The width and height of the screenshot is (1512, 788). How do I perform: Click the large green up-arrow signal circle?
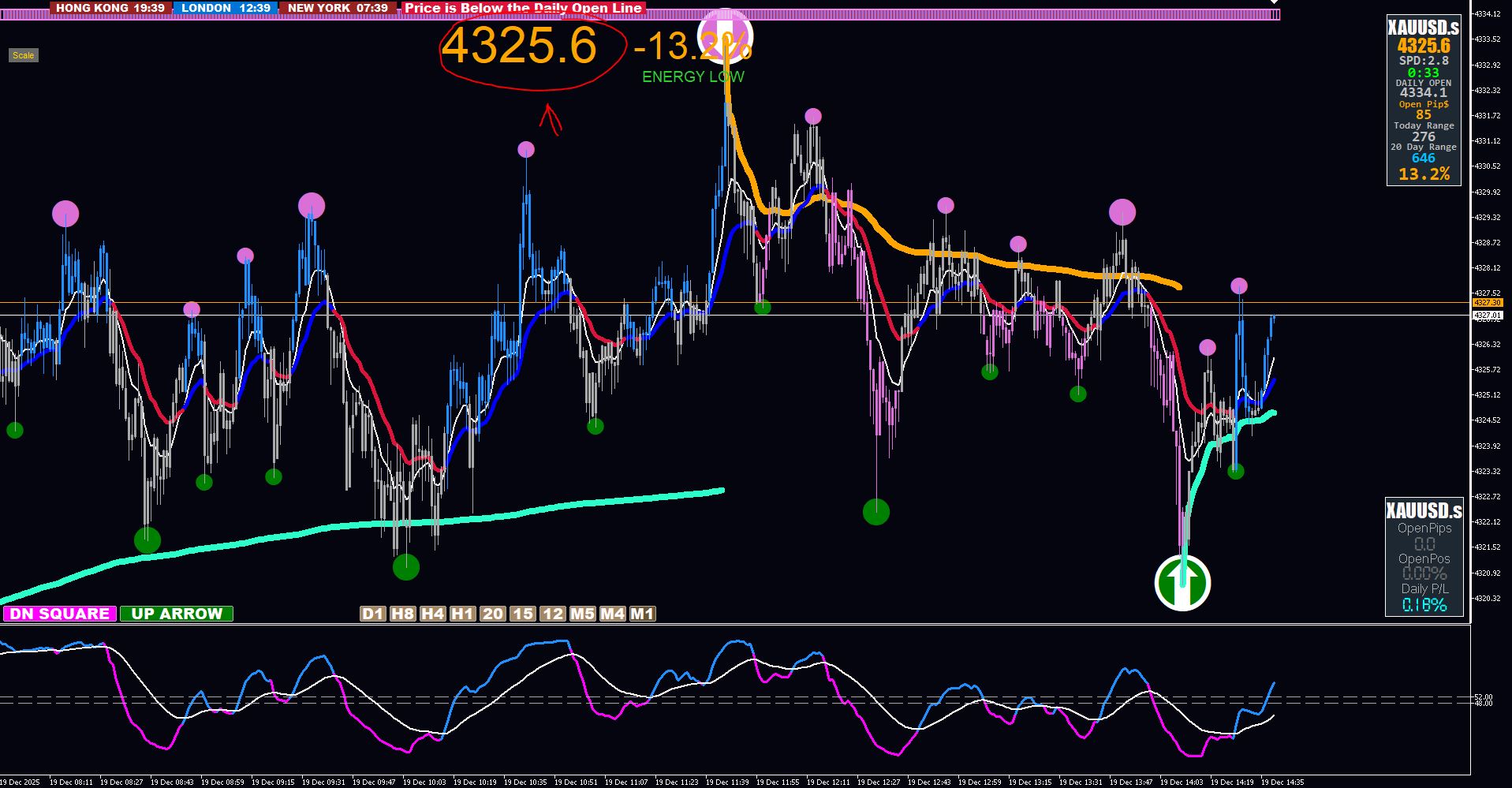[x=1182, y=583]
